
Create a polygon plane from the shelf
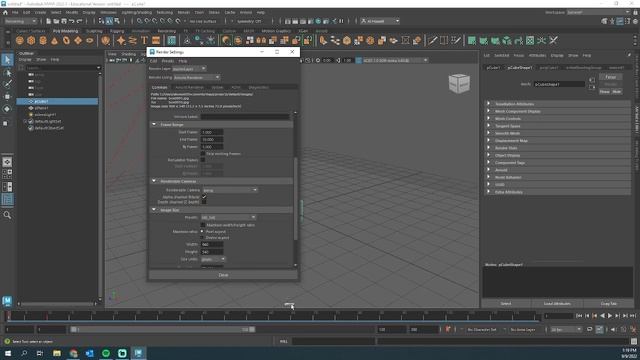(78, 40)
